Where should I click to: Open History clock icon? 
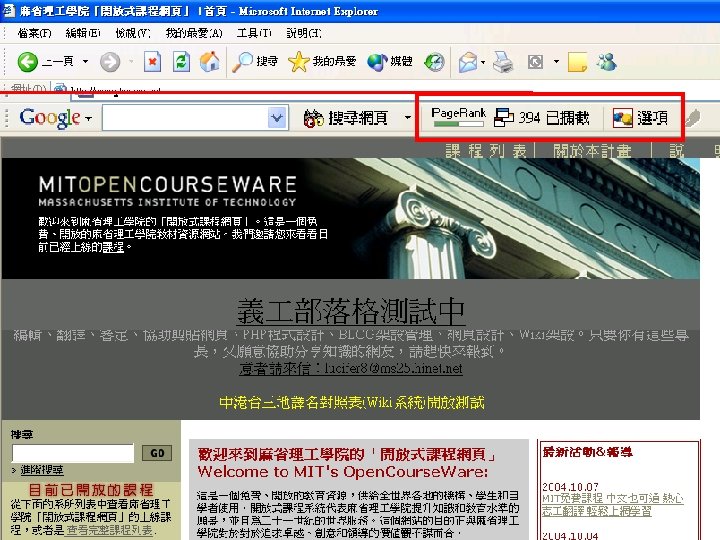(434, 62)
